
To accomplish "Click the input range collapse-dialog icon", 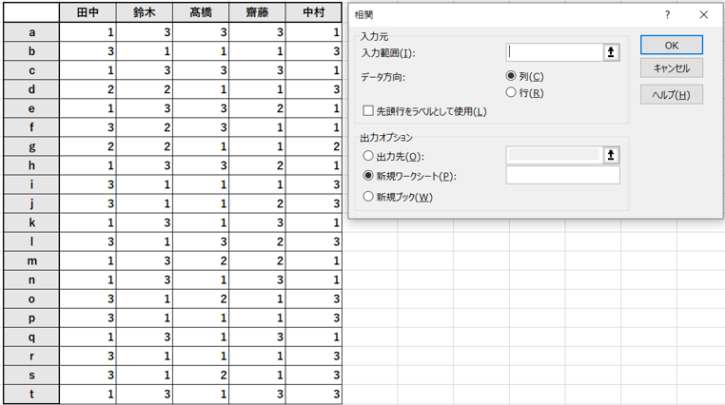I will point(612,52).
